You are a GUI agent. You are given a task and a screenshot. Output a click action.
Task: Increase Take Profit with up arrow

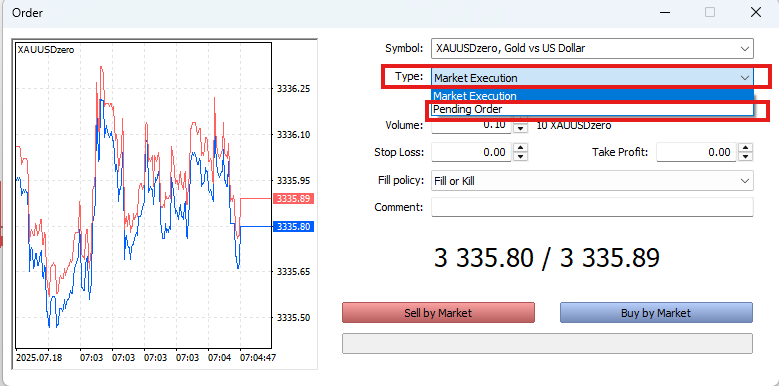pyautogui.click(x=746, y=148)
